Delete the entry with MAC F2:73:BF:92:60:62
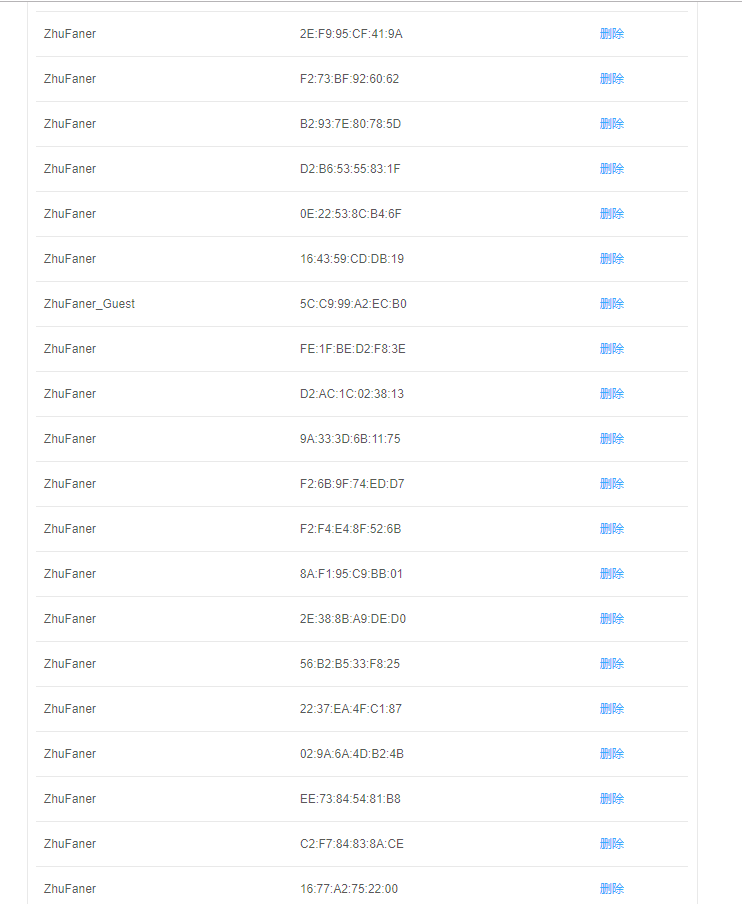742x904 pixels. (611, 79)
